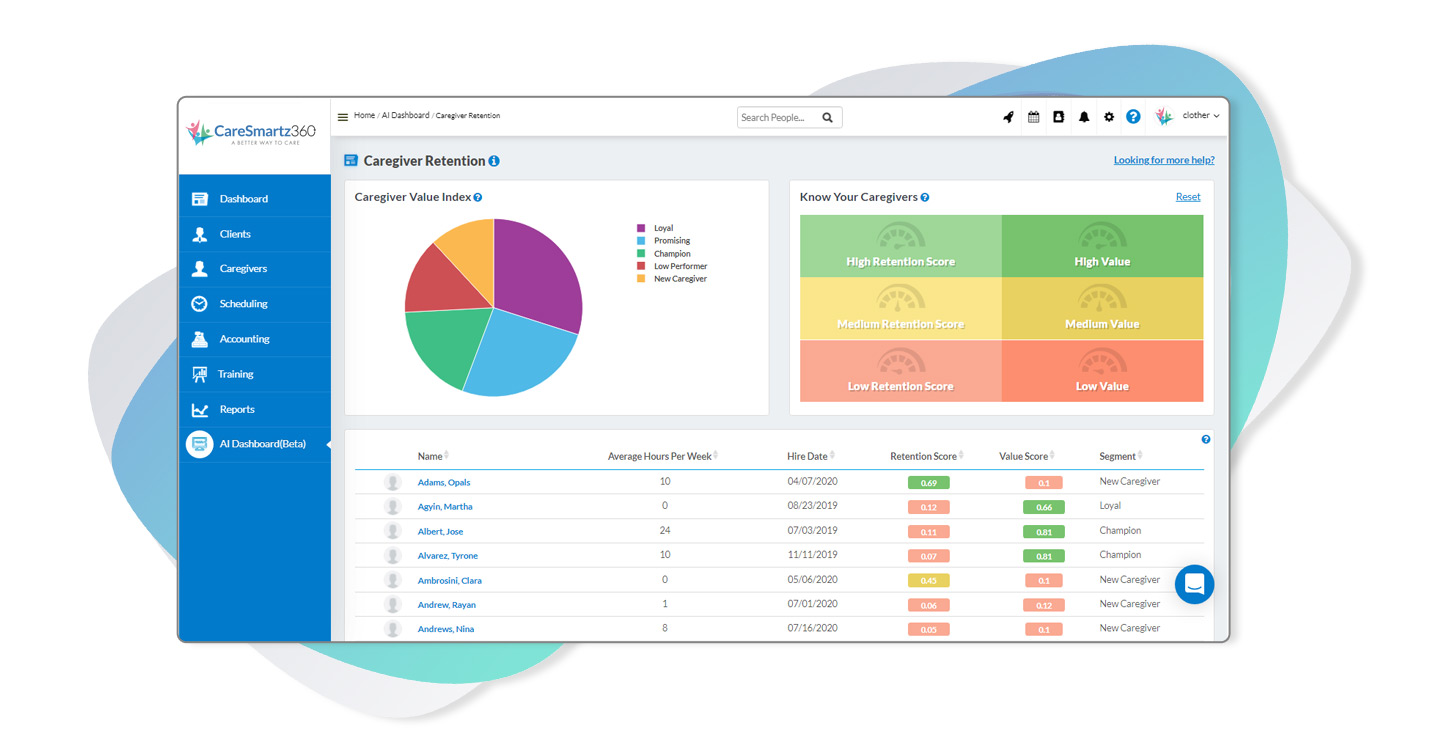Viewport: 1439px width, 754px height.
Task: Open the clother user dropdown
Action: pos(1199,116)
